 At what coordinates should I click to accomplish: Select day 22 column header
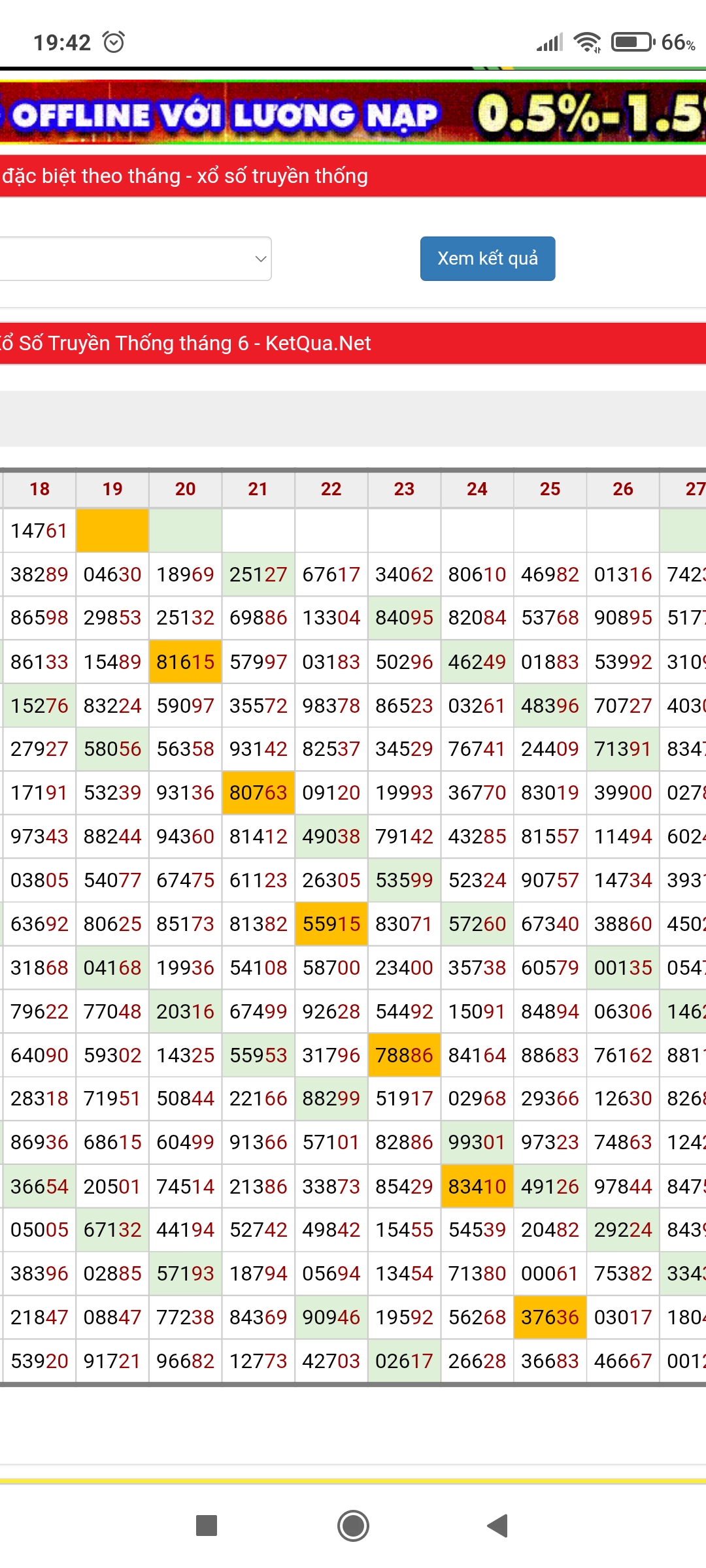tap(331, 489)
